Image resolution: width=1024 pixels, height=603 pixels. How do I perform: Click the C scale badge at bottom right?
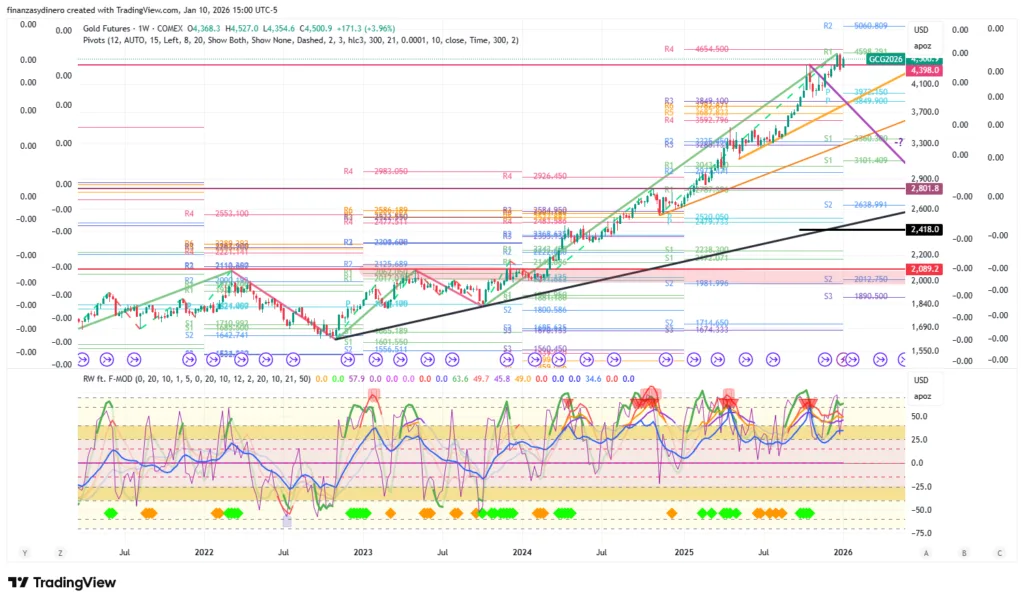(x=998, y=552)
